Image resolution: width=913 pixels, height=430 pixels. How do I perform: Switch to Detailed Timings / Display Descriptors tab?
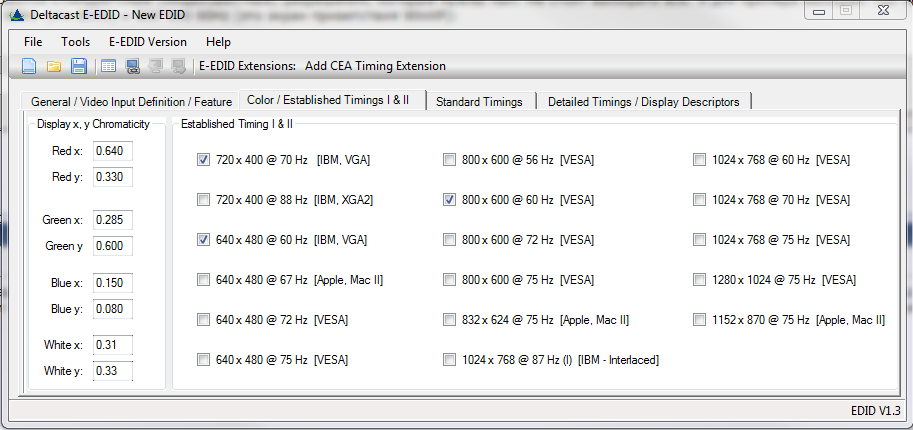tap(643, 102)
